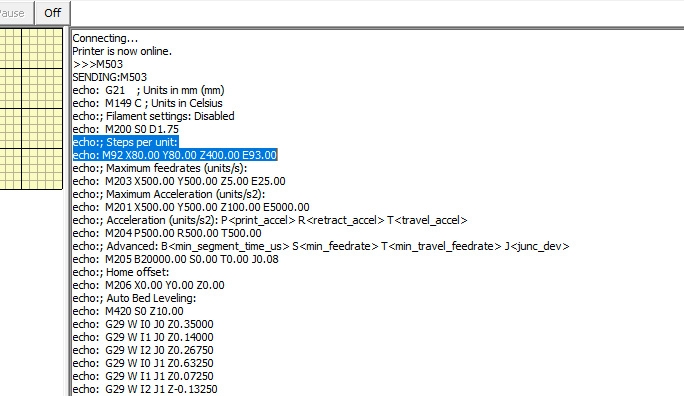Click the G21 Units in mm line
The image size is (684, 396).
click(148, 90)
